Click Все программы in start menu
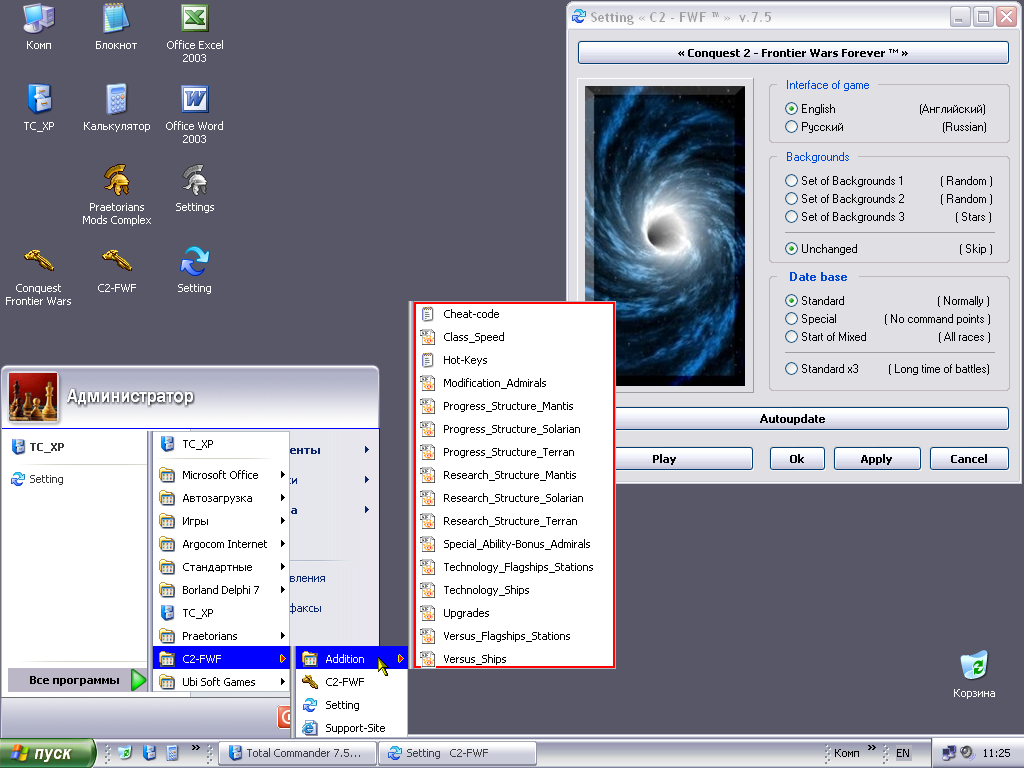 tap(77, 680)
